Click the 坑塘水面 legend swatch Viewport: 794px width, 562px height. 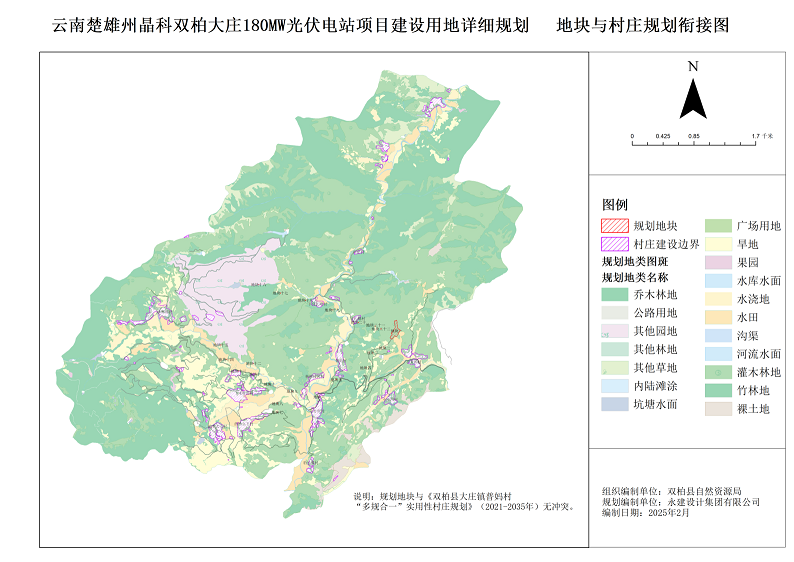pos(614,404)
